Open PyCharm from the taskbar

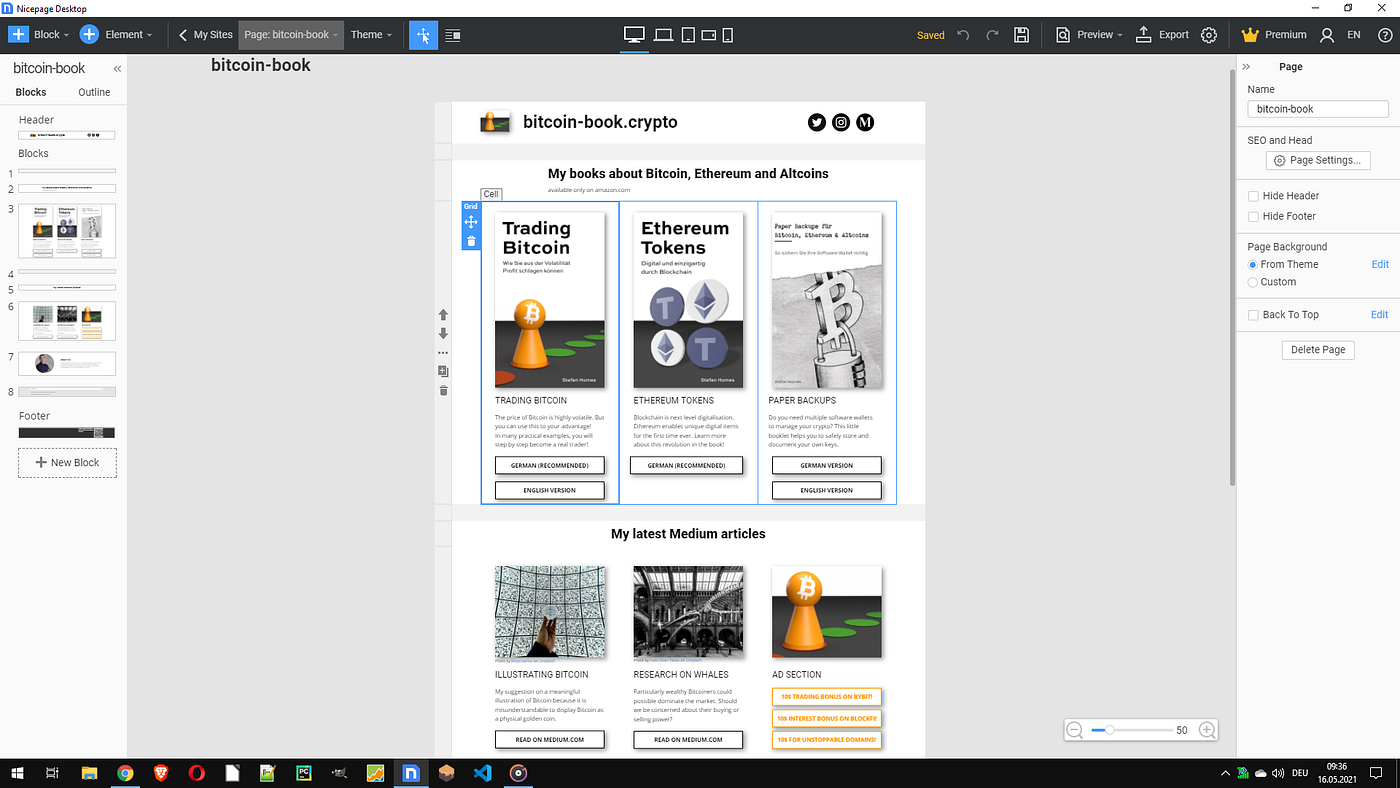(x=303, y=773)
